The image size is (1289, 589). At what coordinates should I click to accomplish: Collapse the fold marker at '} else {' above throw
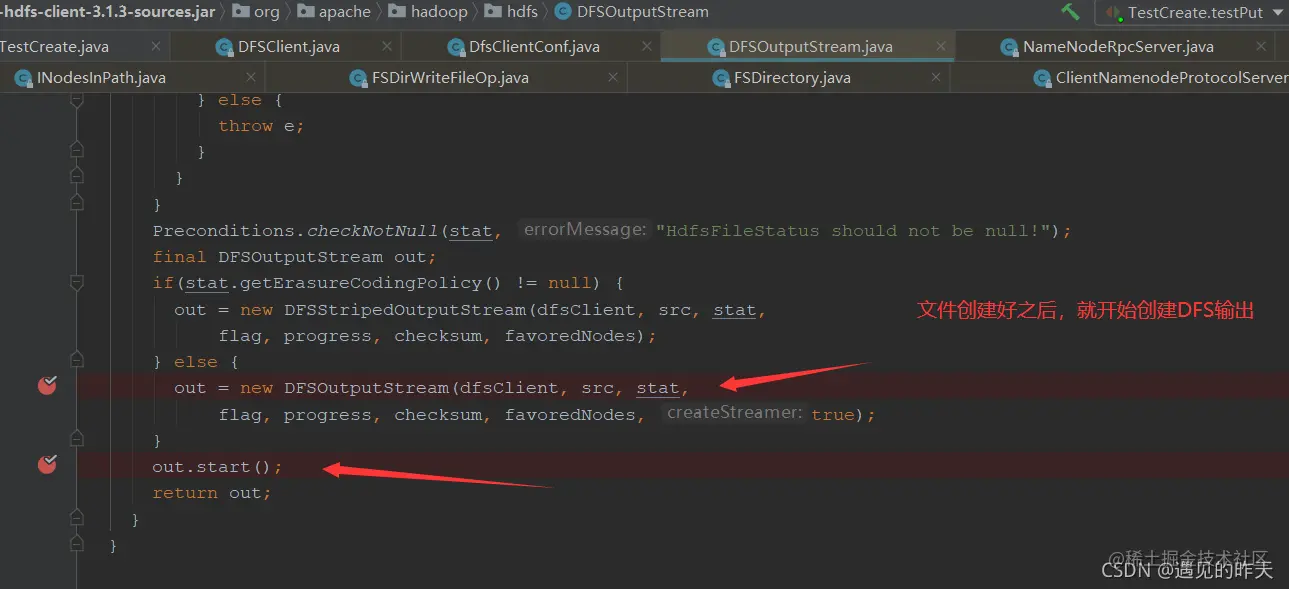coord(76,100)
